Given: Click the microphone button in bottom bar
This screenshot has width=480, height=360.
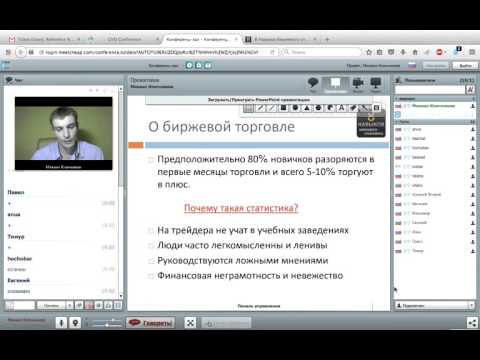Looking at the screenshot, I should (x=61, y=323).
